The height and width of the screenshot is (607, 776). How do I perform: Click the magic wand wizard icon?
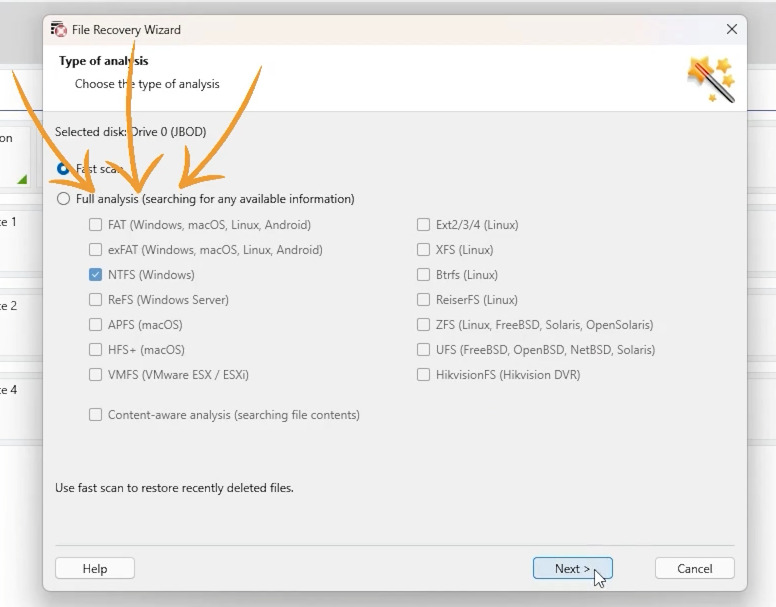pos(711,79)
